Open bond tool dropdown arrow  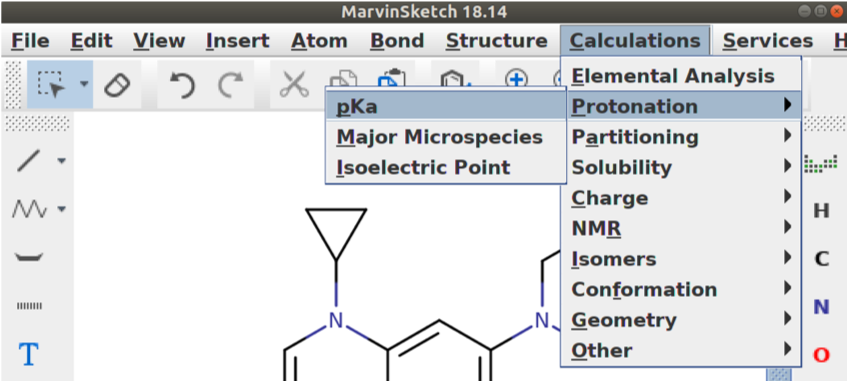point(62,161)
